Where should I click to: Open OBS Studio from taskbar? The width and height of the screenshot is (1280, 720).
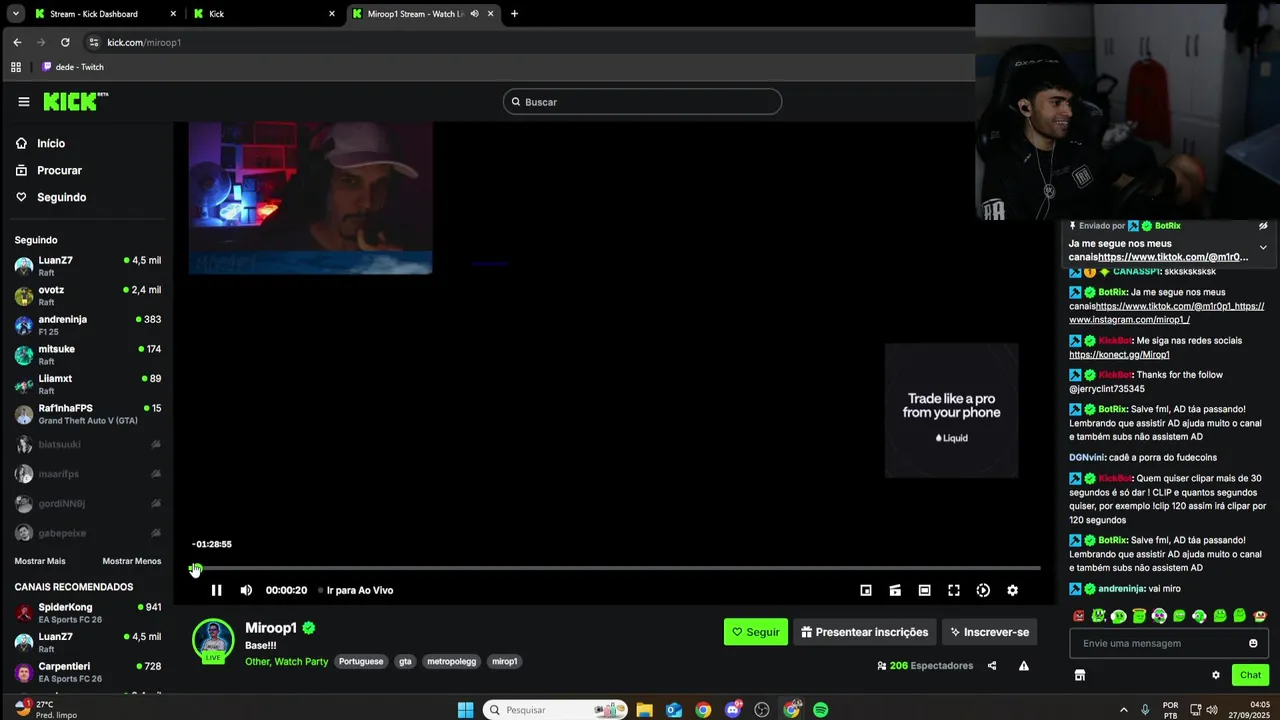[x=762, y=710]
